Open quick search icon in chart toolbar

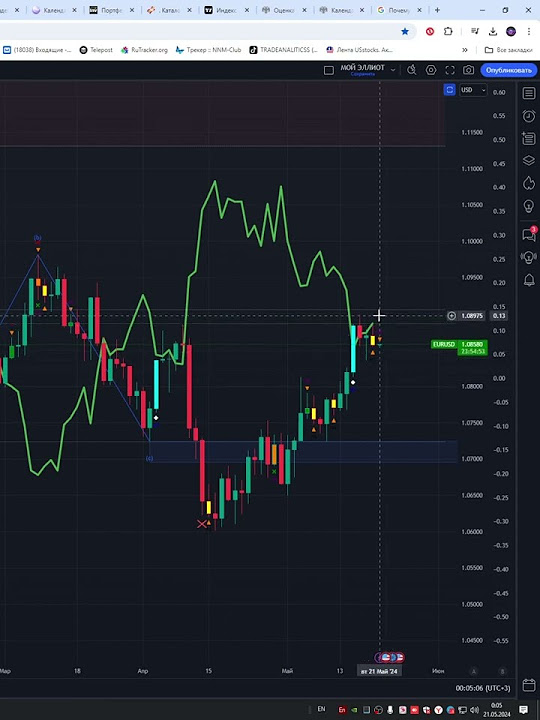click(x=411, y=70)
